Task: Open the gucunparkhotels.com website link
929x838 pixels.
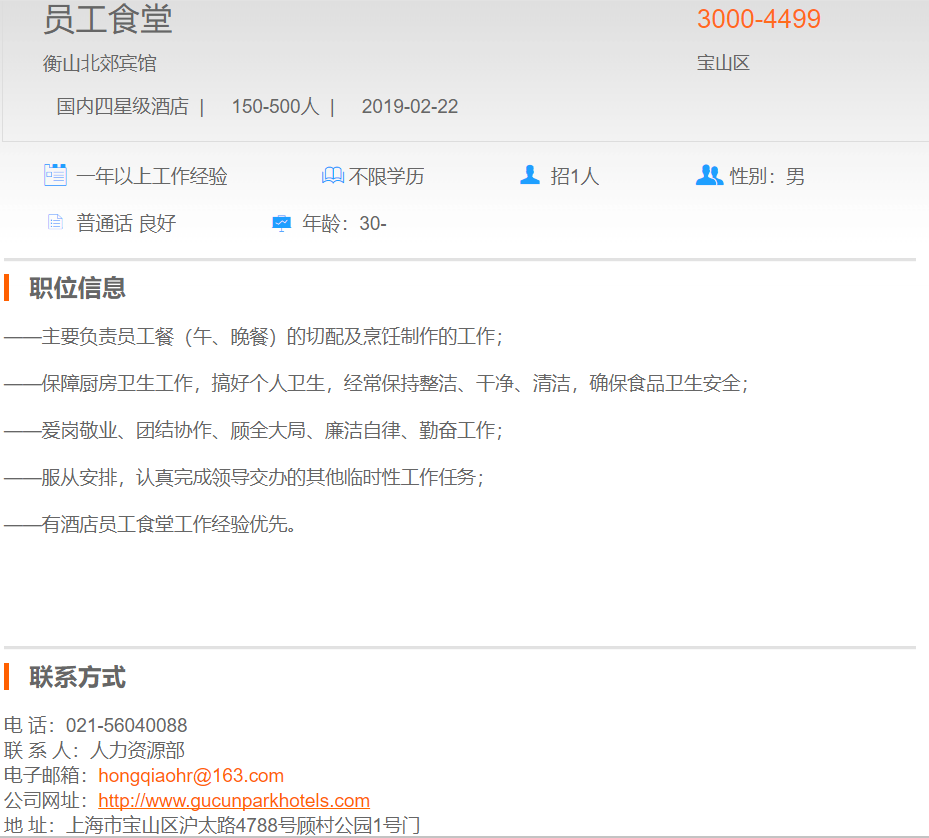Action: coord(234,801)
